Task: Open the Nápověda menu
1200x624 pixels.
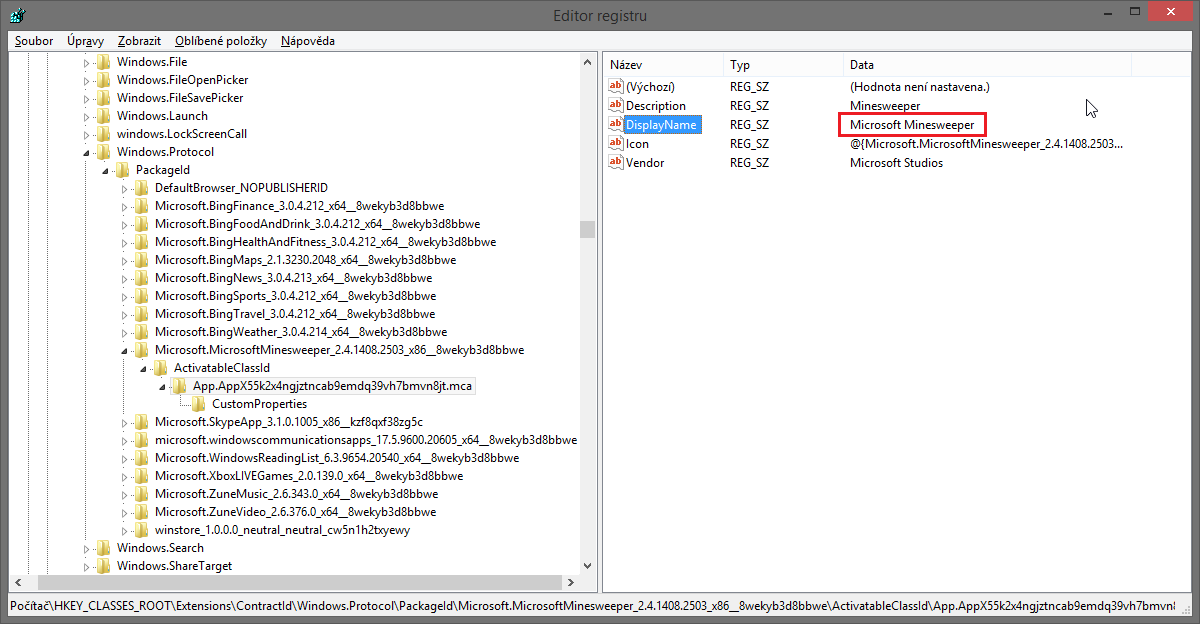Action: coord(308,41)
